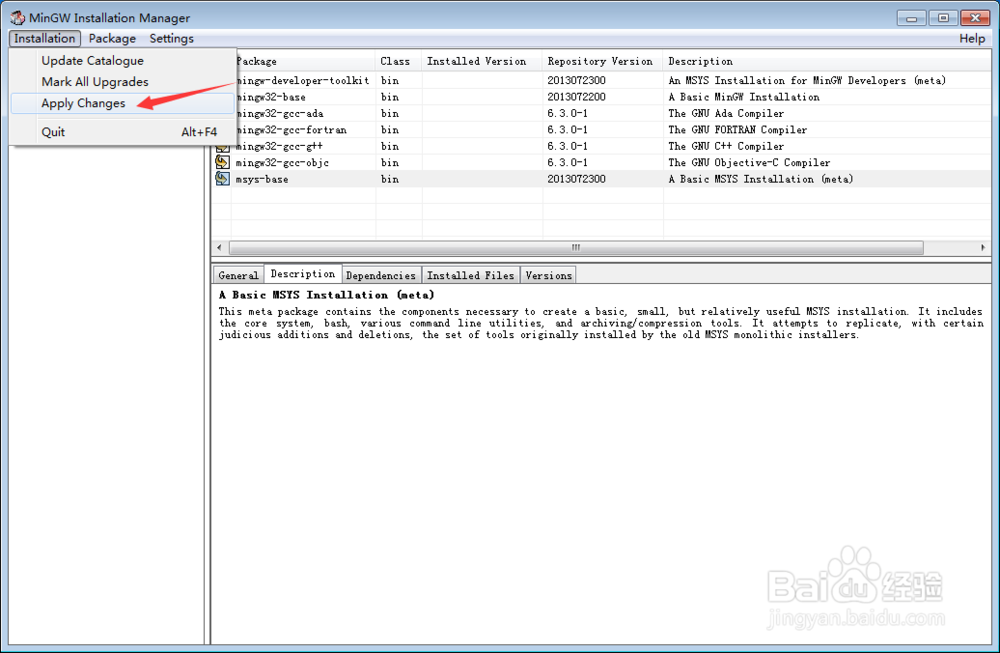Click version 2013072300 for mingw-developer-toolkit
The width and height of the screenshot is (1000, 653).
[x=577, y=80]
